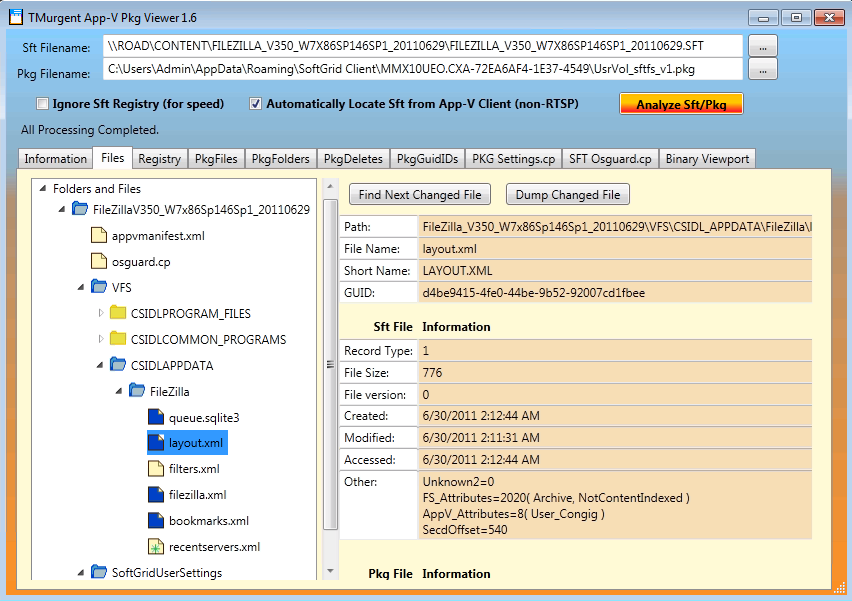Enable Ignore Sft Registry checkbox
The height and width of the screenshot is (601, 852).
click(42, 104)
